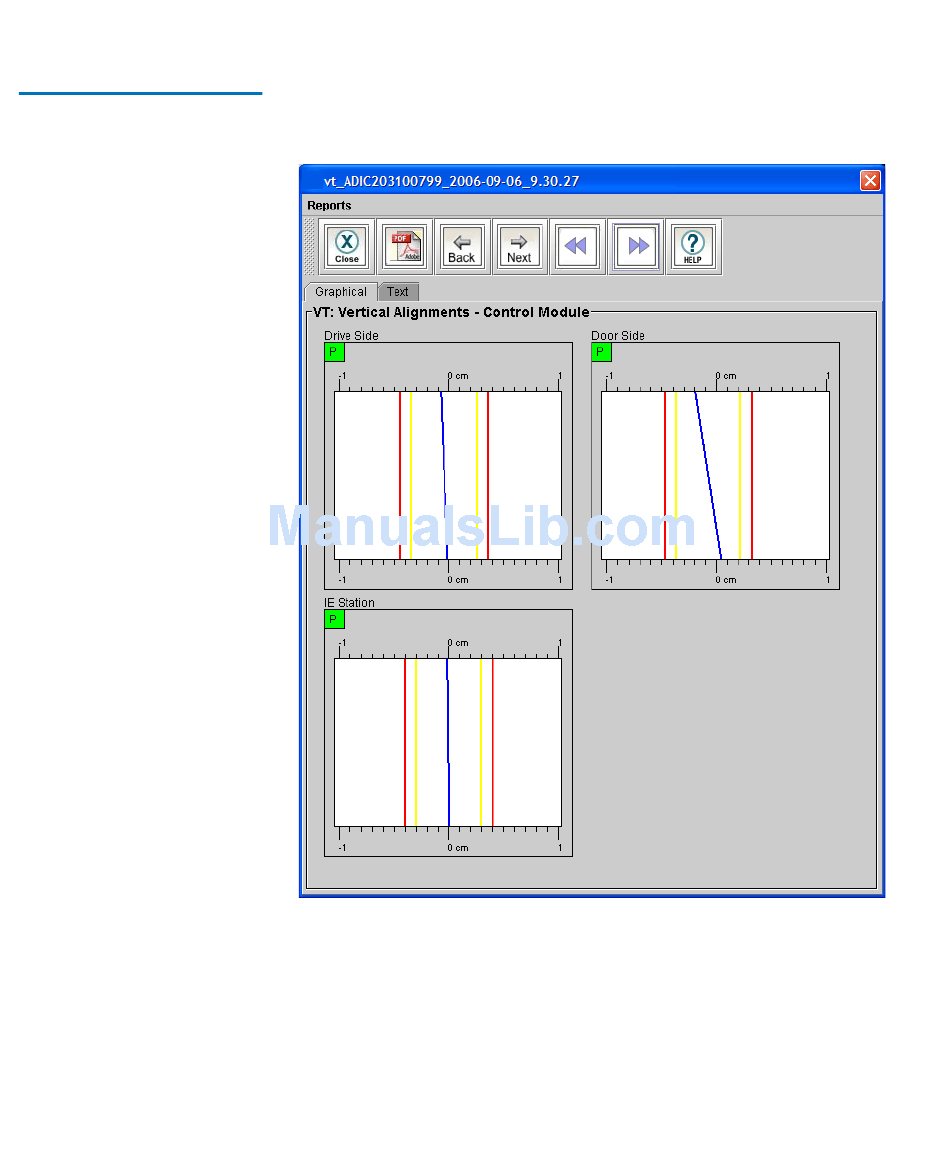
Task: Export the report to Adobe PDF
Action: (405, 247)
